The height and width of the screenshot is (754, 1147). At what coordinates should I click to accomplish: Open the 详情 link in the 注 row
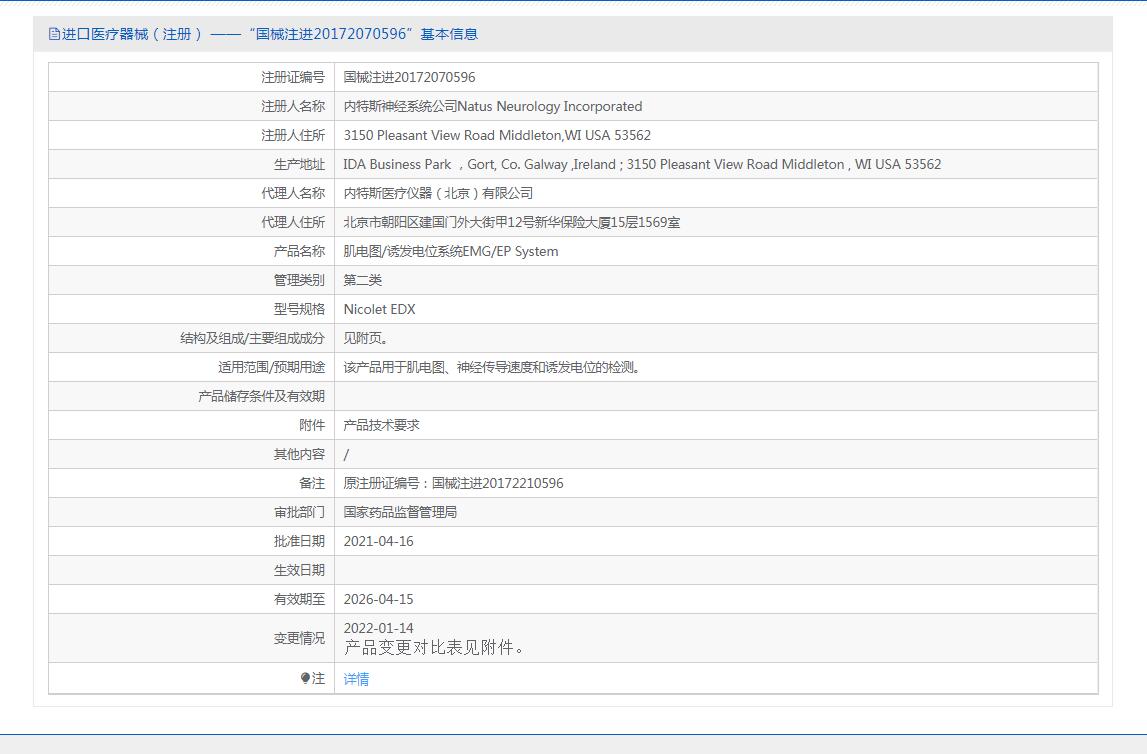pyautogui.click(x=356, y=679)
